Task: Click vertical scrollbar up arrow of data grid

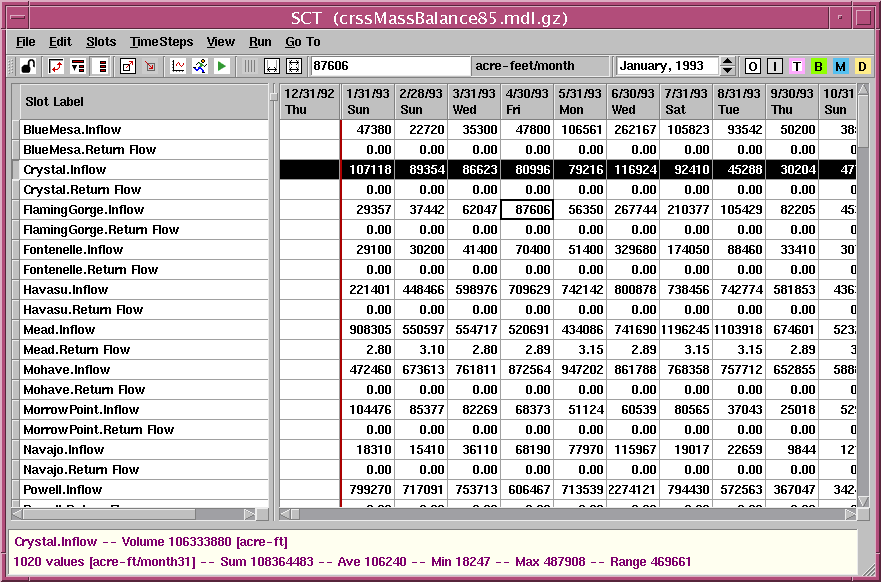Action: click(x=863, y=90)
